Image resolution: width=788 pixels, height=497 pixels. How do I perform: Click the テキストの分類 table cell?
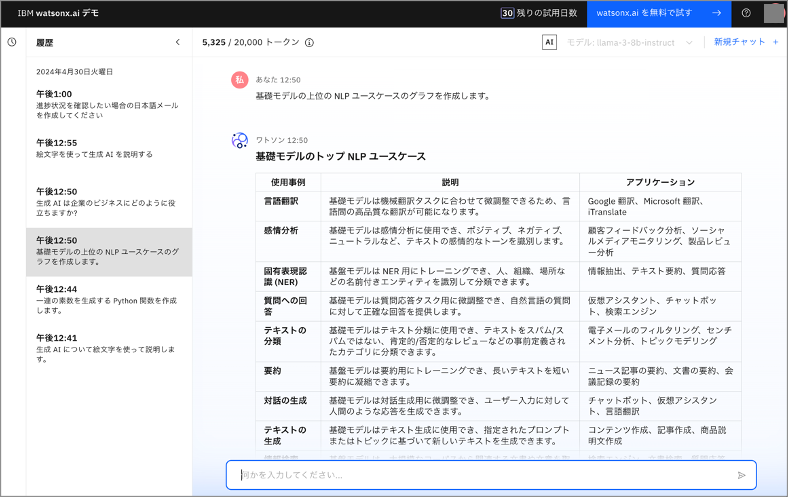(x=288, y=341)
